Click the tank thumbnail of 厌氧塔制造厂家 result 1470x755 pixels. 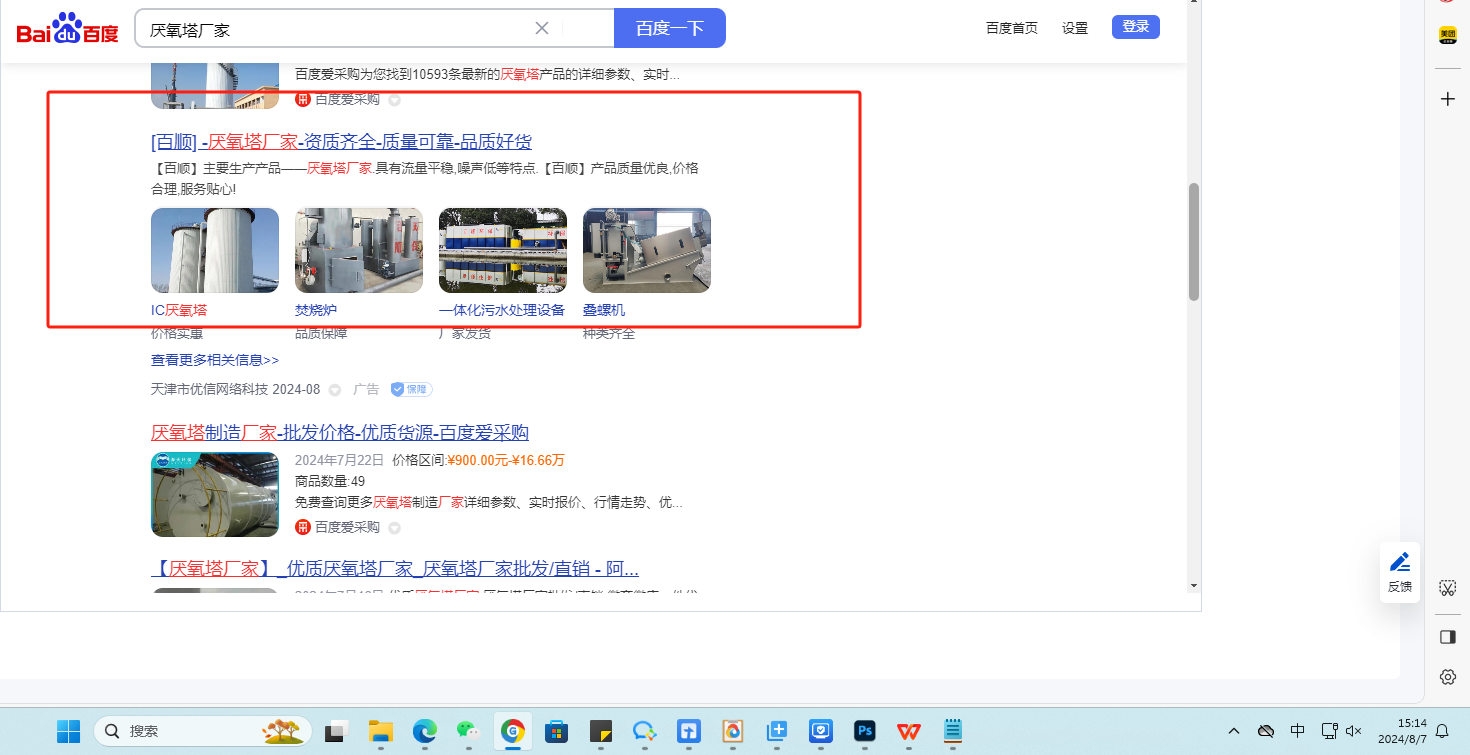click(x=215, y=494)
